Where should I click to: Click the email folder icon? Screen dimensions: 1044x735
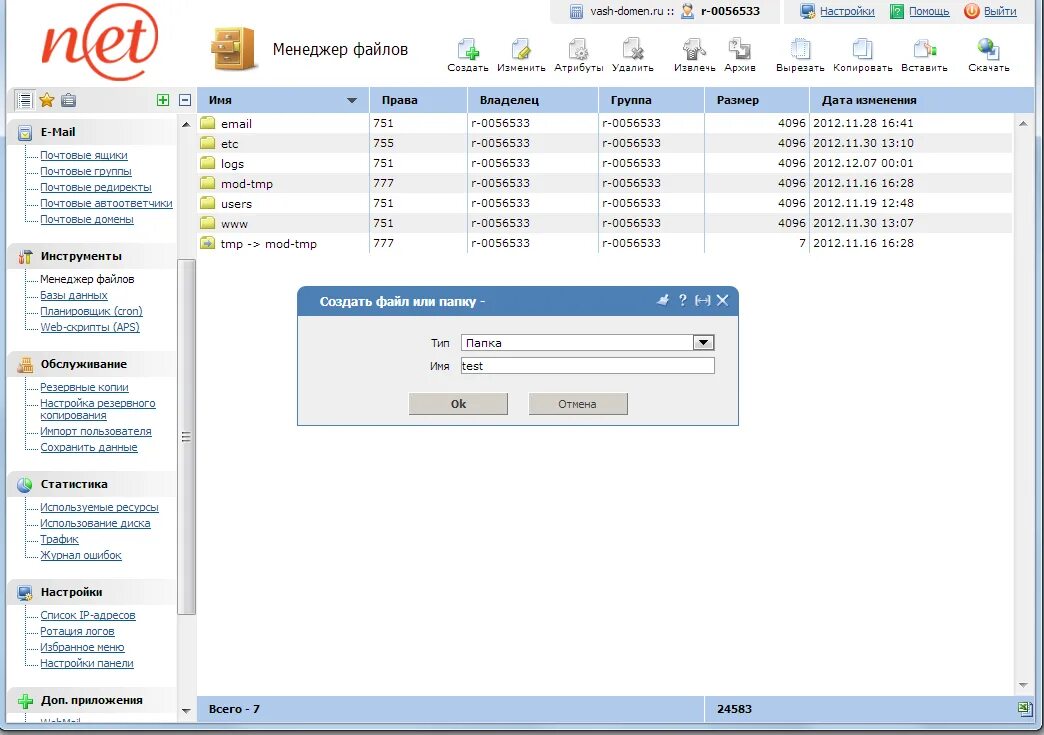pyautogui.click(x=208, y=122)
